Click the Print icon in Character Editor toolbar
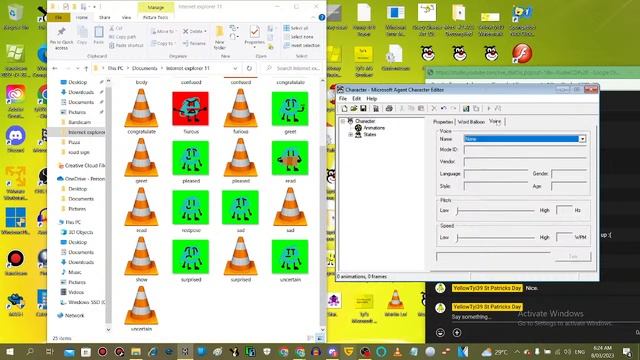 point(389,109)
